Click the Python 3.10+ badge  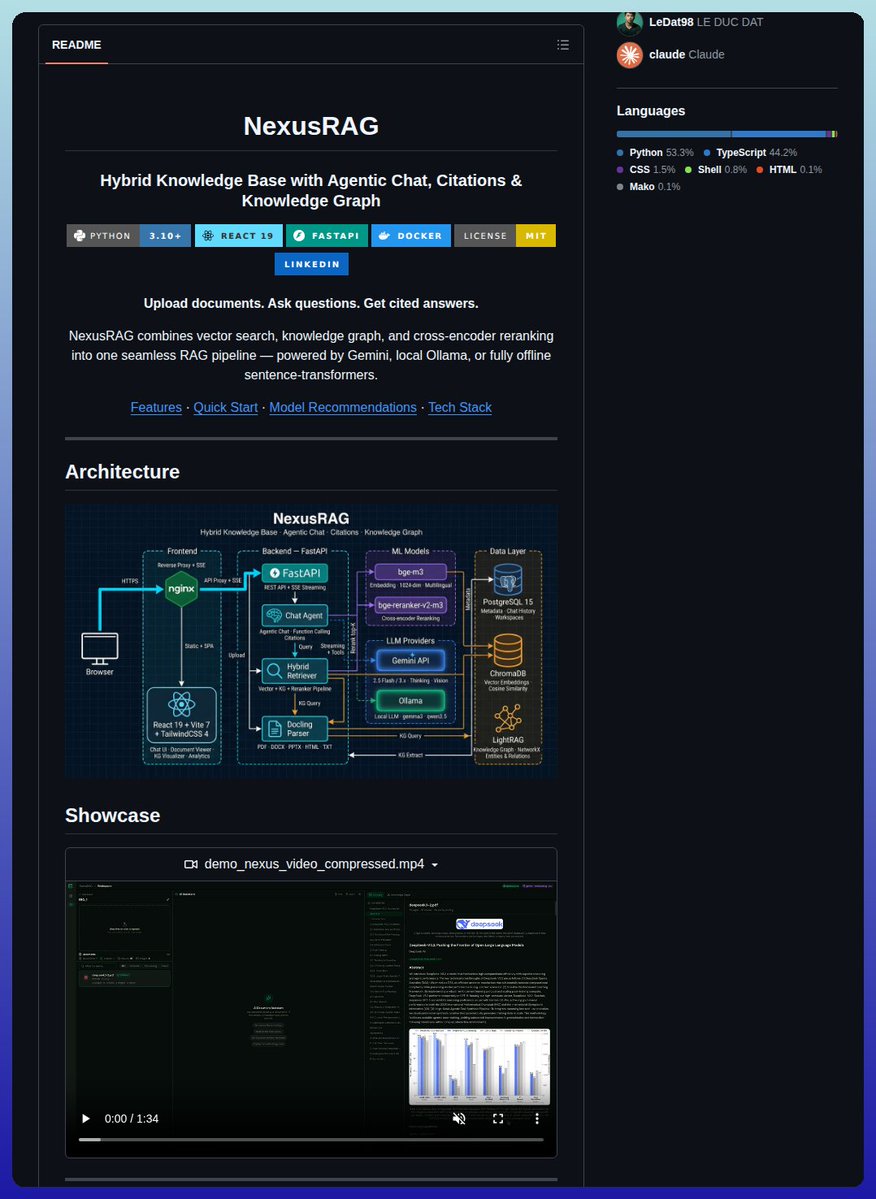pyautogui.click(x=128, y=236)
